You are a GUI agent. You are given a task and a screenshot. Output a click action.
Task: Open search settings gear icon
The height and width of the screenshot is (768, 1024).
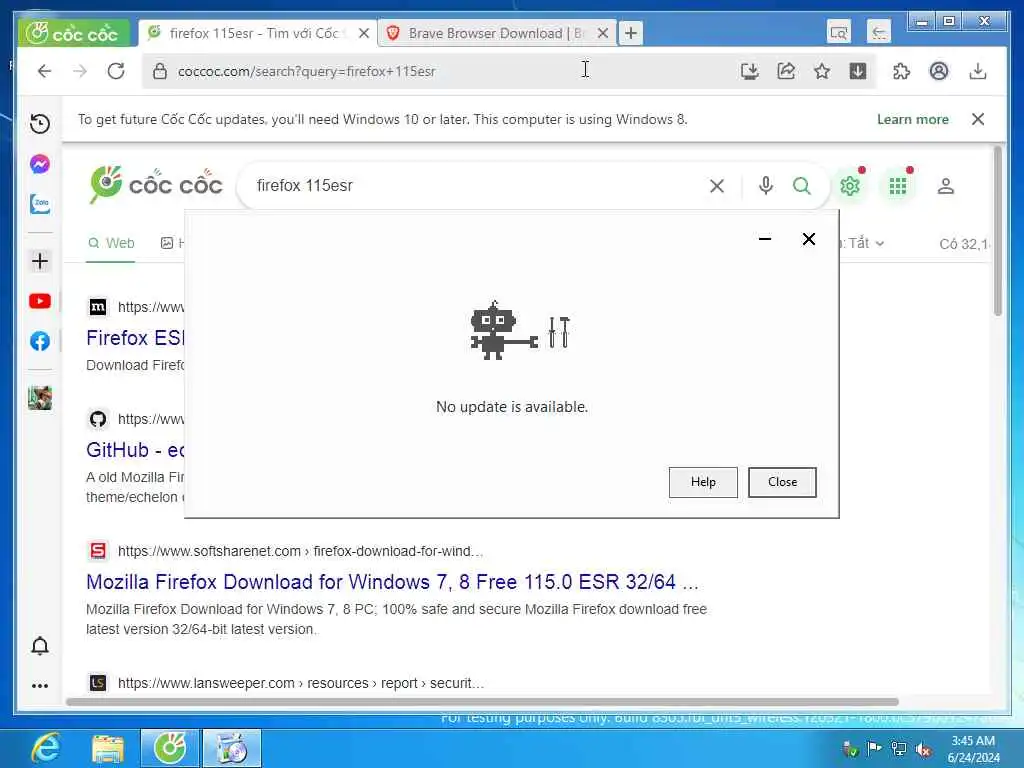pyautogui.click(x=850, y=186)
